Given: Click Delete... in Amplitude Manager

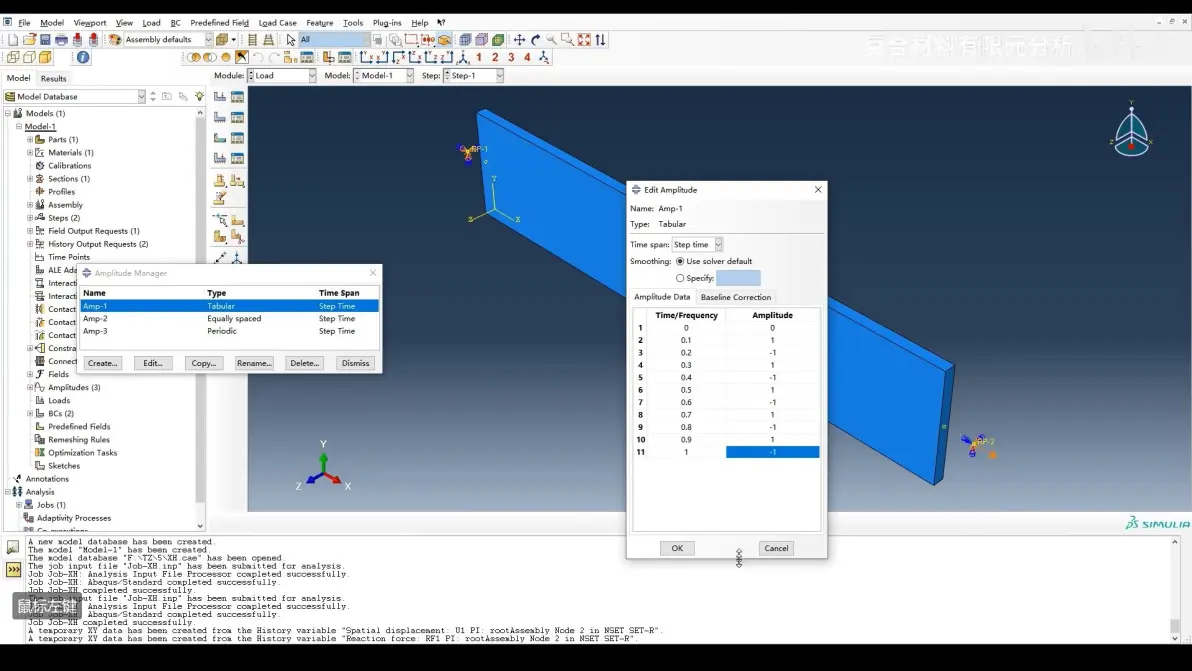Looking at the screenshot, I should [x=305, y=363].
